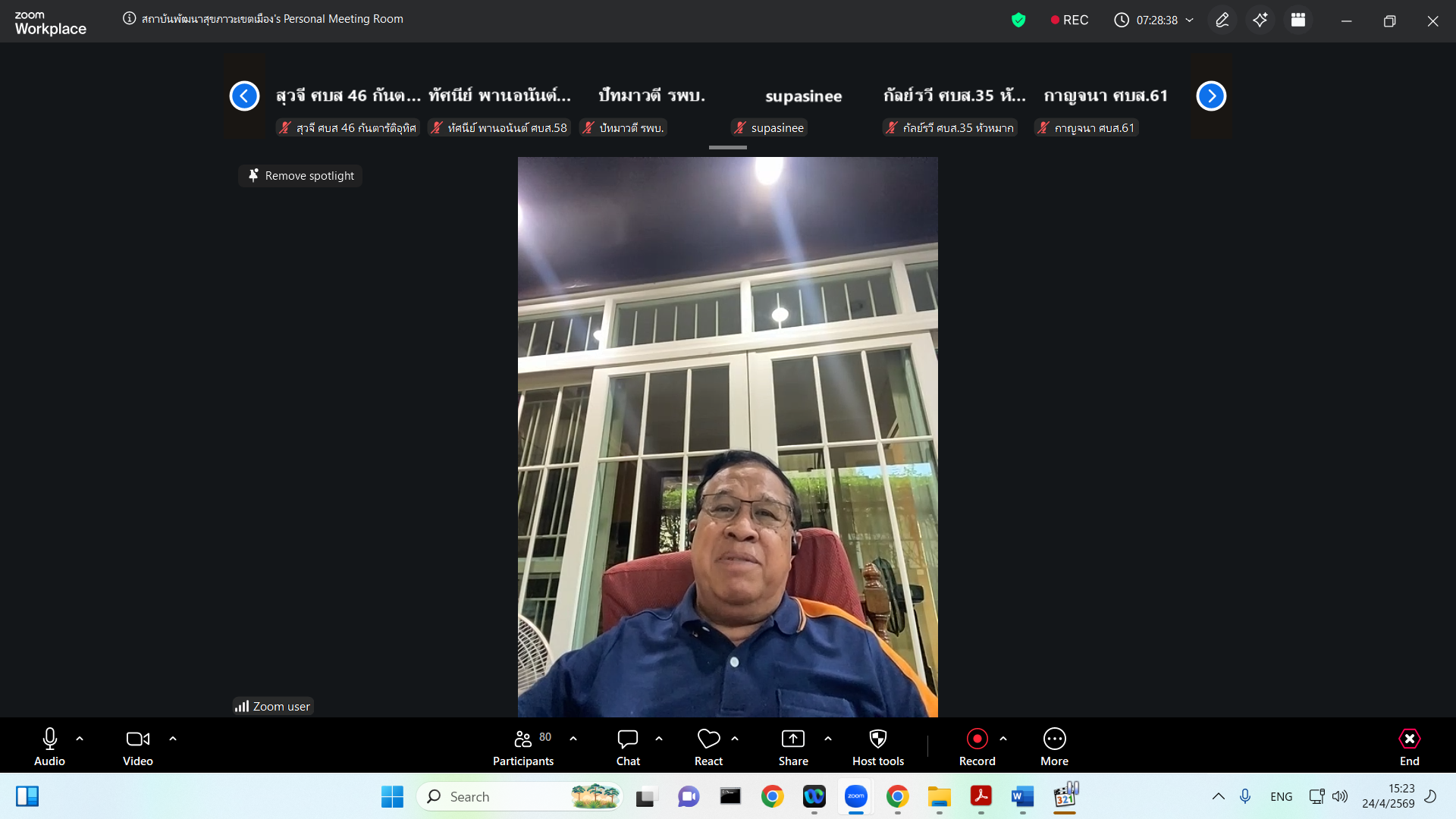The width and height of the screenshot is (1456, 819).
Task: Toggle microphone mute with Audio button
Action: [50, 747]
